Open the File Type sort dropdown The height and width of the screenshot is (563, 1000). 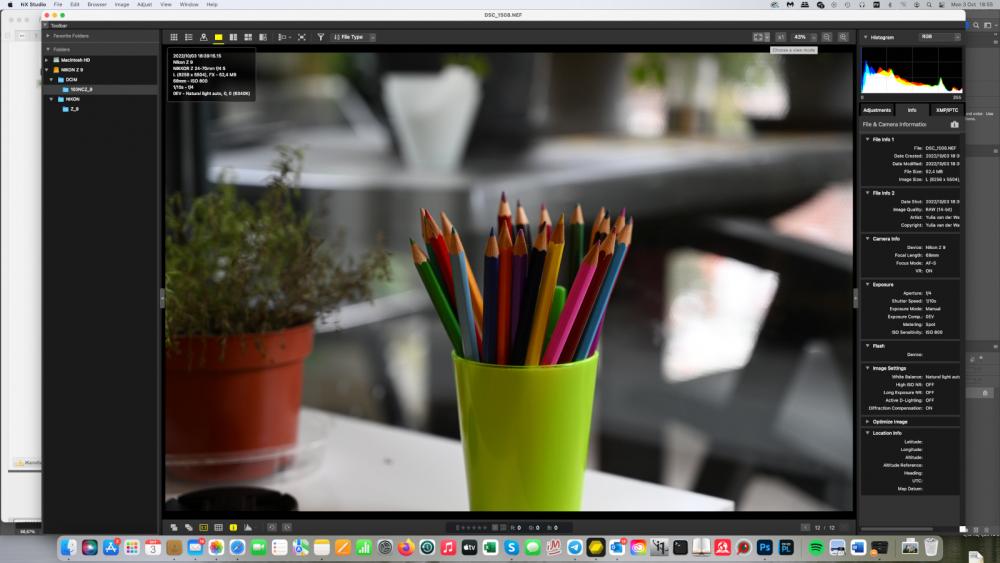[354, 38]
